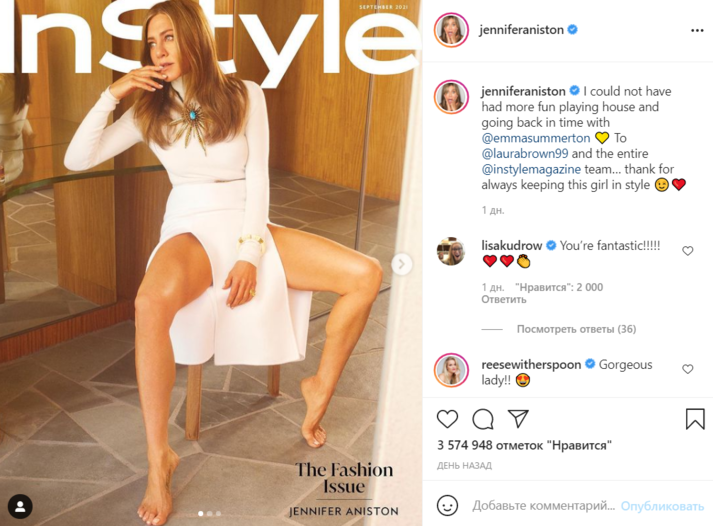This screenshot has width=713, height=526.
Task: Like reesewitherspoon's comment
Action: [688, 369]
